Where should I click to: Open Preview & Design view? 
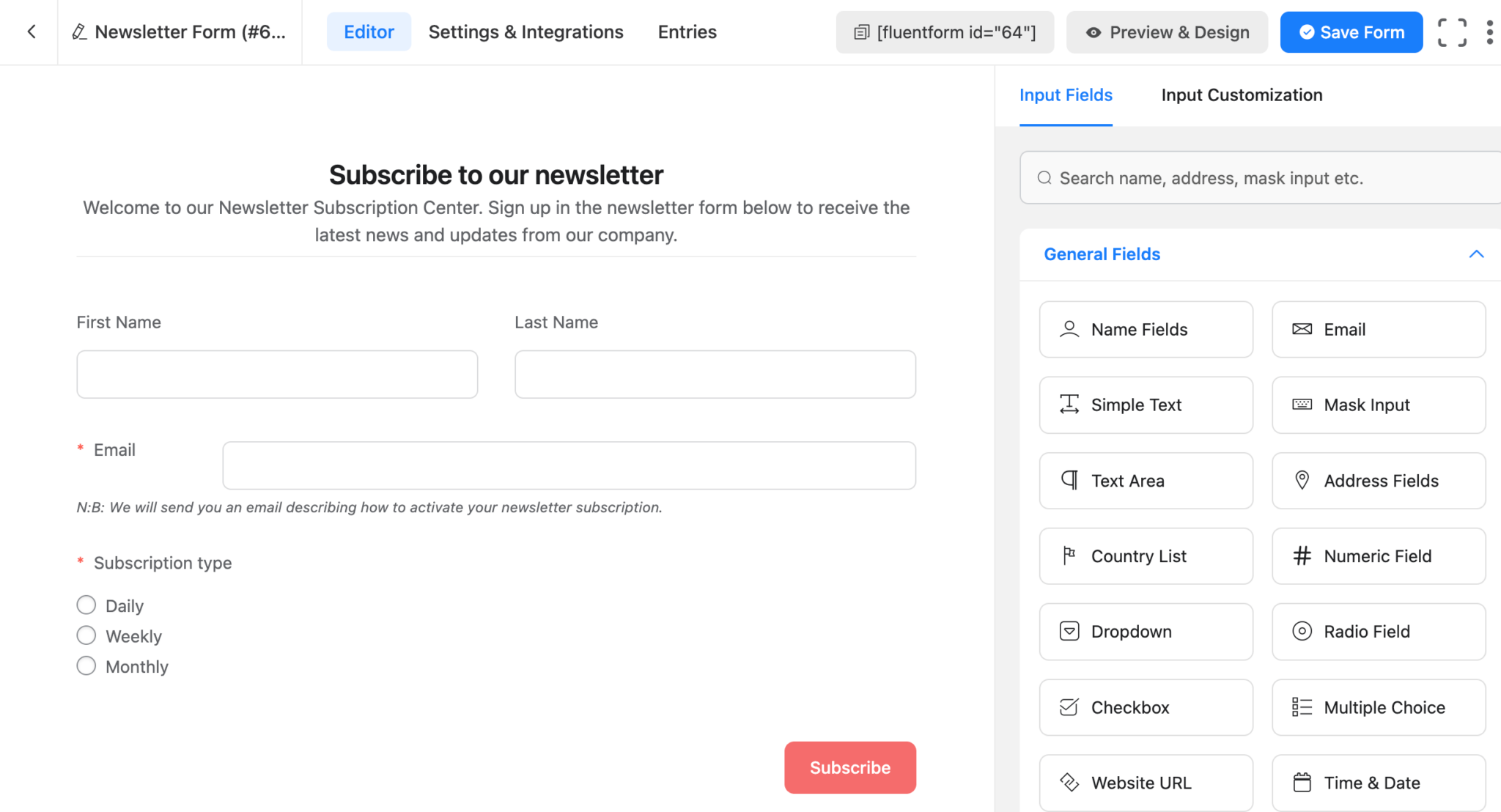pyautogui.click(x=1166, y=32)
